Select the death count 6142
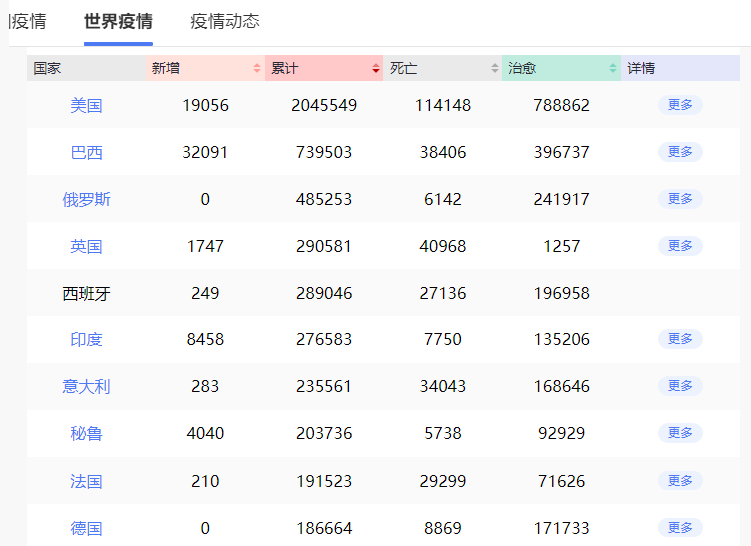Viewport: 751px width, 546px height. (x=443, y=199)
